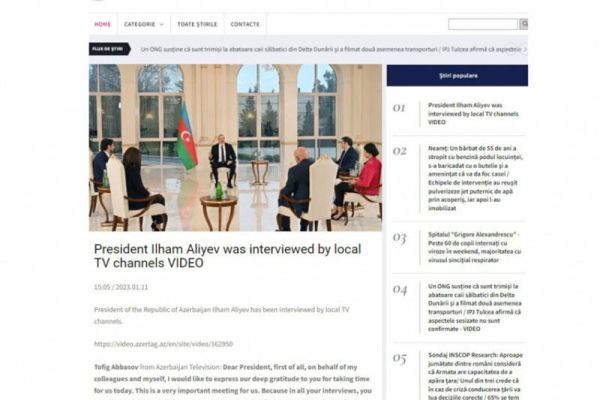
Task: Click the Tofig Abbasov name in article
Action: coord(116,367)
